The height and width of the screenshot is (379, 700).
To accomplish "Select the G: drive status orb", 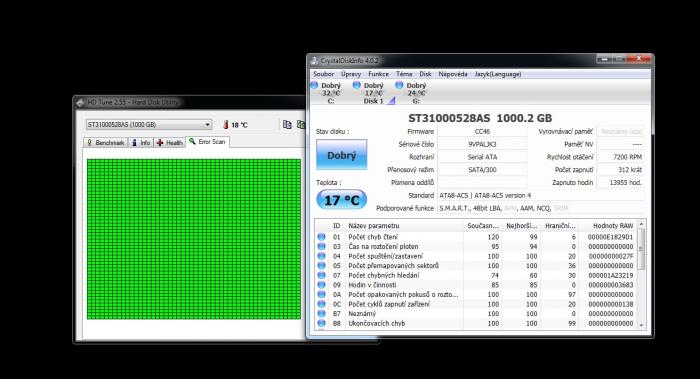I will point(399,85).
